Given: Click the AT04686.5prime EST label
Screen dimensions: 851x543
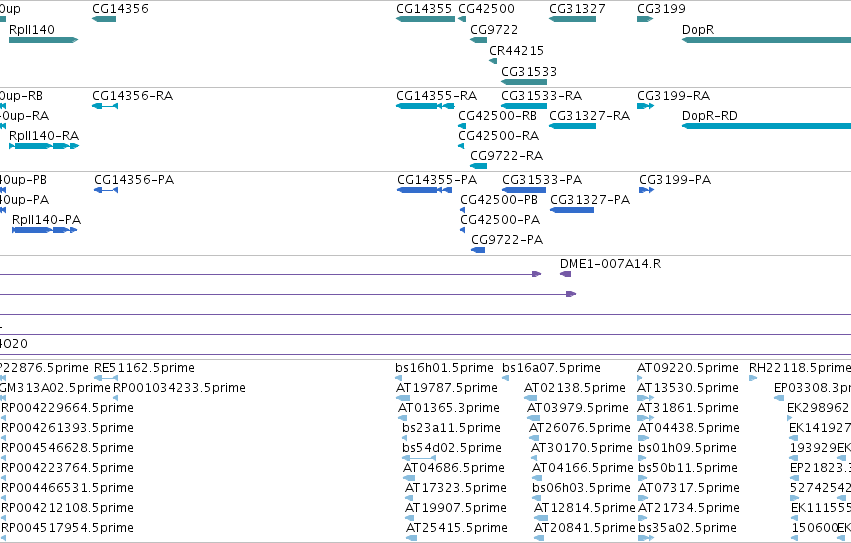Looking at the screenshot, I should (454, 468).
